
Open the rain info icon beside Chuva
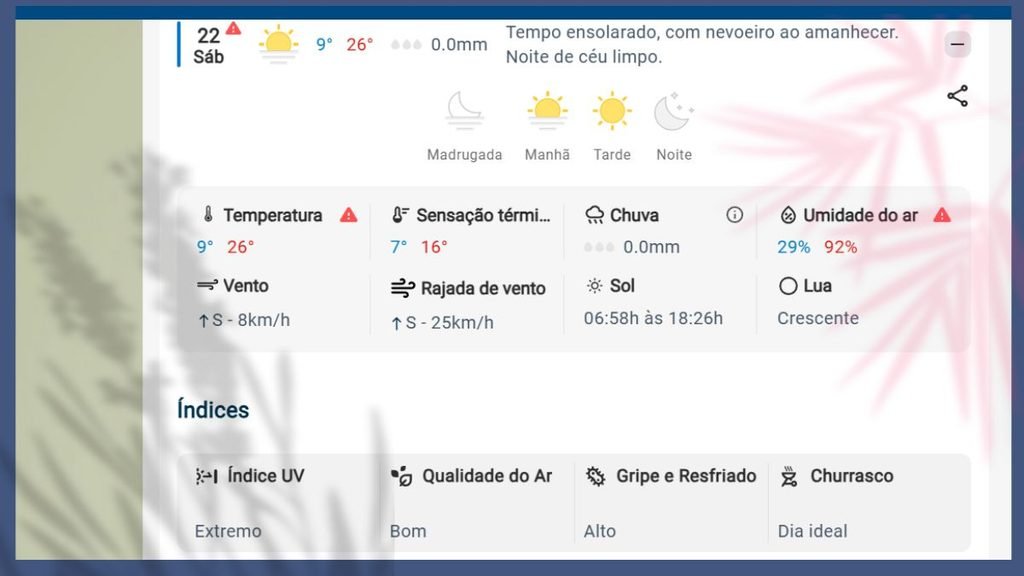coord(735,215)
